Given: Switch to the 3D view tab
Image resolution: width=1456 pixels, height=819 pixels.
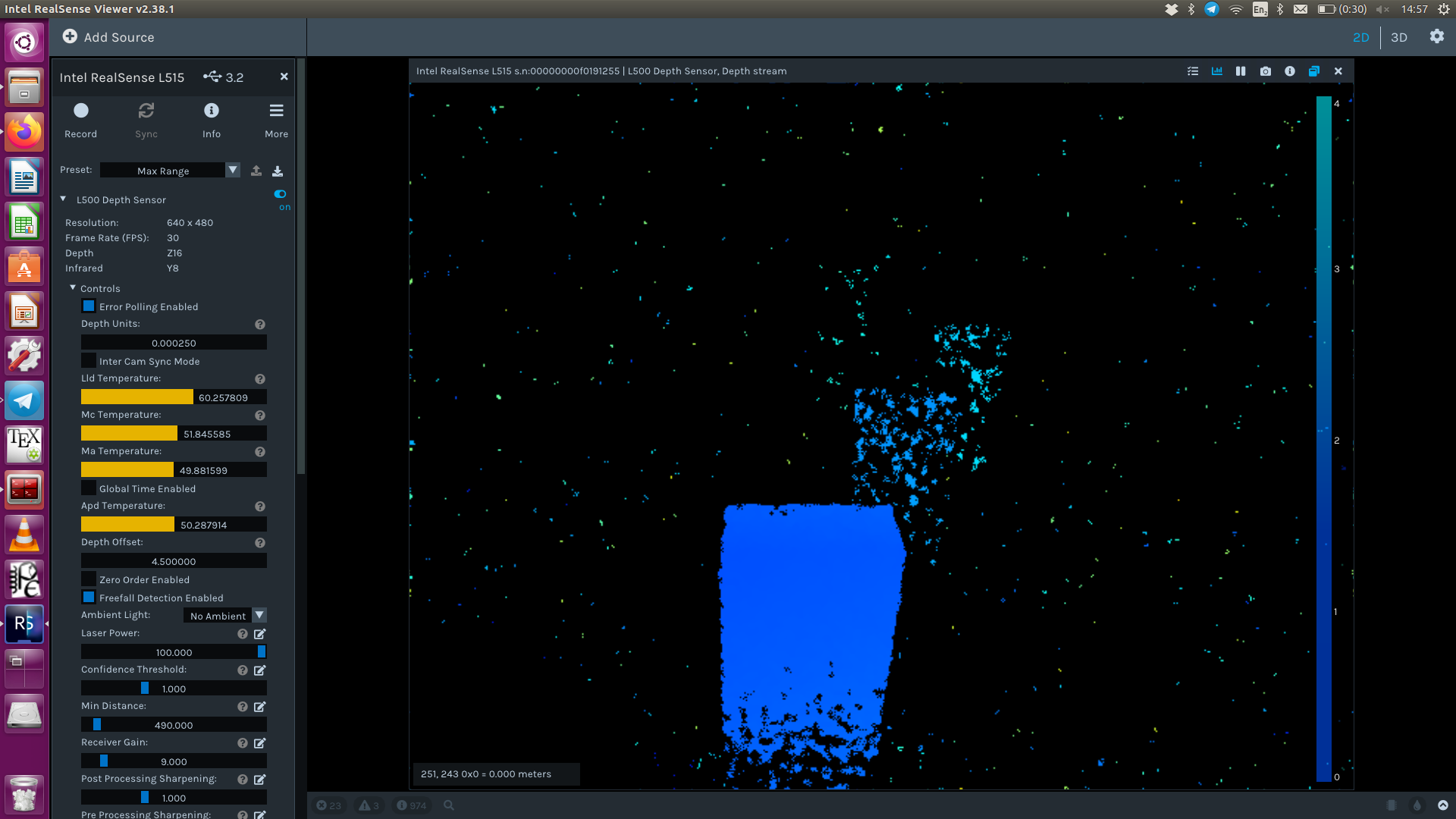Looking at the screenshot, I should pyautogui.click(x=1399, y=37).
